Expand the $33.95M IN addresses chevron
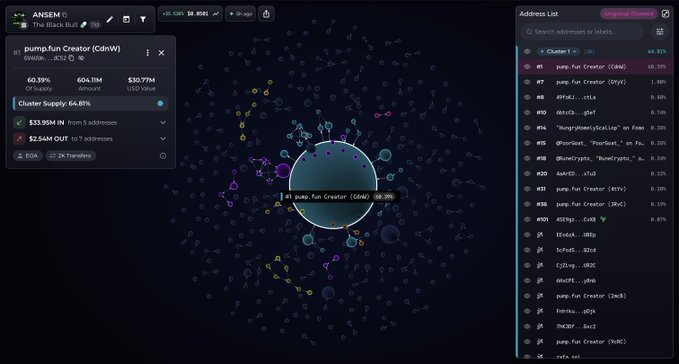679x364 pixels. [x=163, y=122]
